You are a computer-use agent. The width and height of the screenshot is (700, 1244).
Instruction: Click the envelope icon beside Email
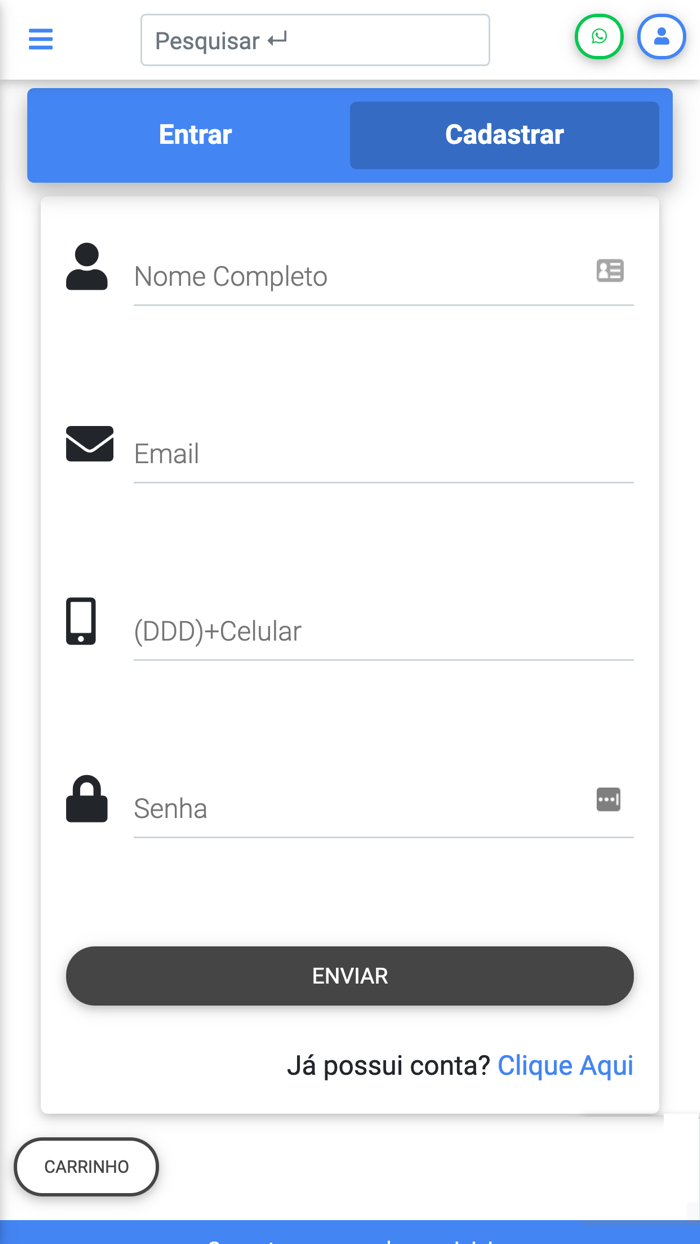tap(89, 444)
